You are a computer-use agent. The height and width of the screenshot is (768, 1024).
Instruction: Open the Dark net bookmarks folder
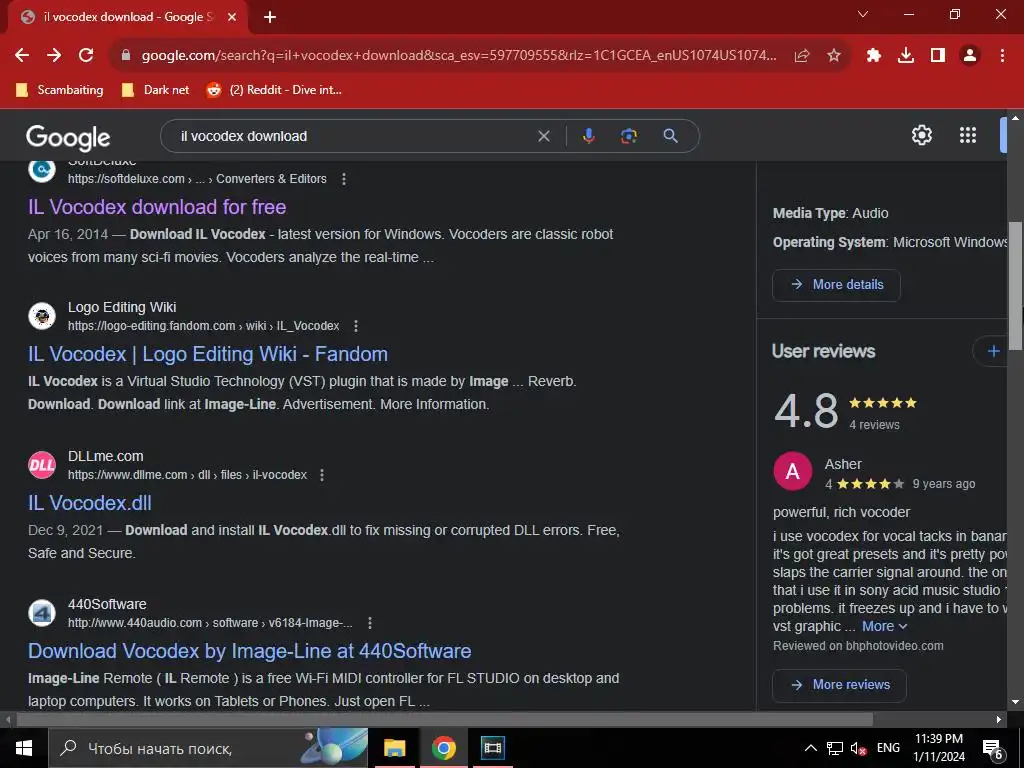click(156, 90)
